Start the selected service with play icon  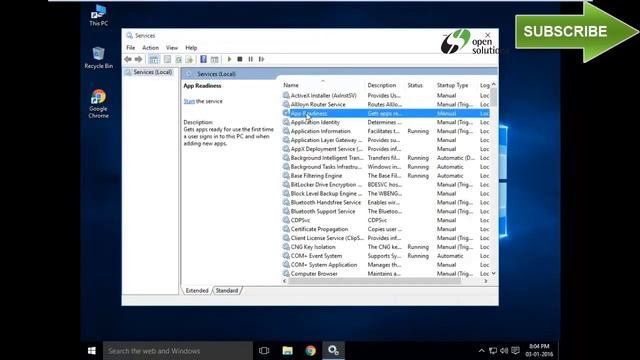point(229,59)
